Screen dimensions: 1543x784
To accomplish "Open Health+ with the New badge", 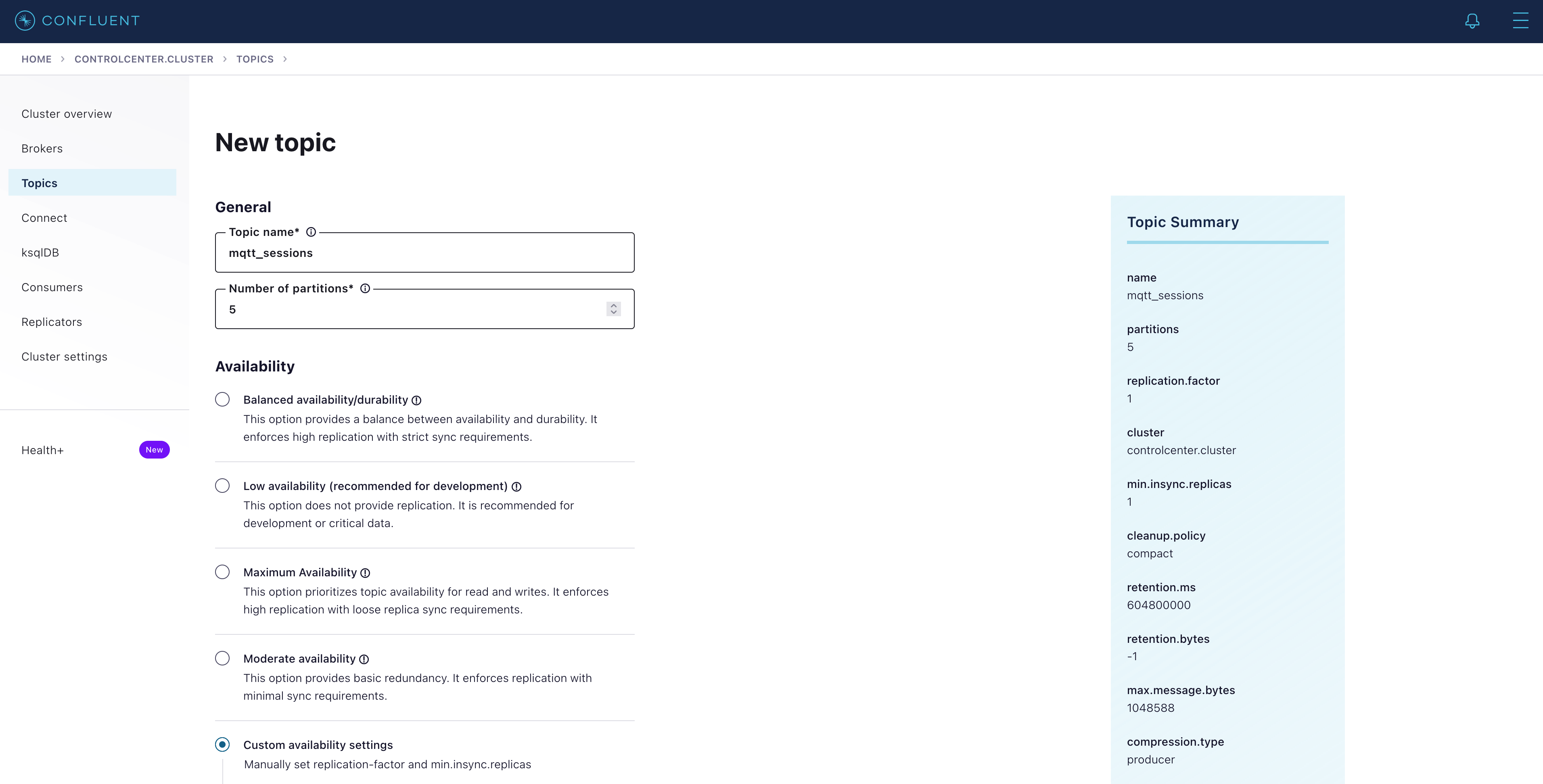I will pos(42,450).
